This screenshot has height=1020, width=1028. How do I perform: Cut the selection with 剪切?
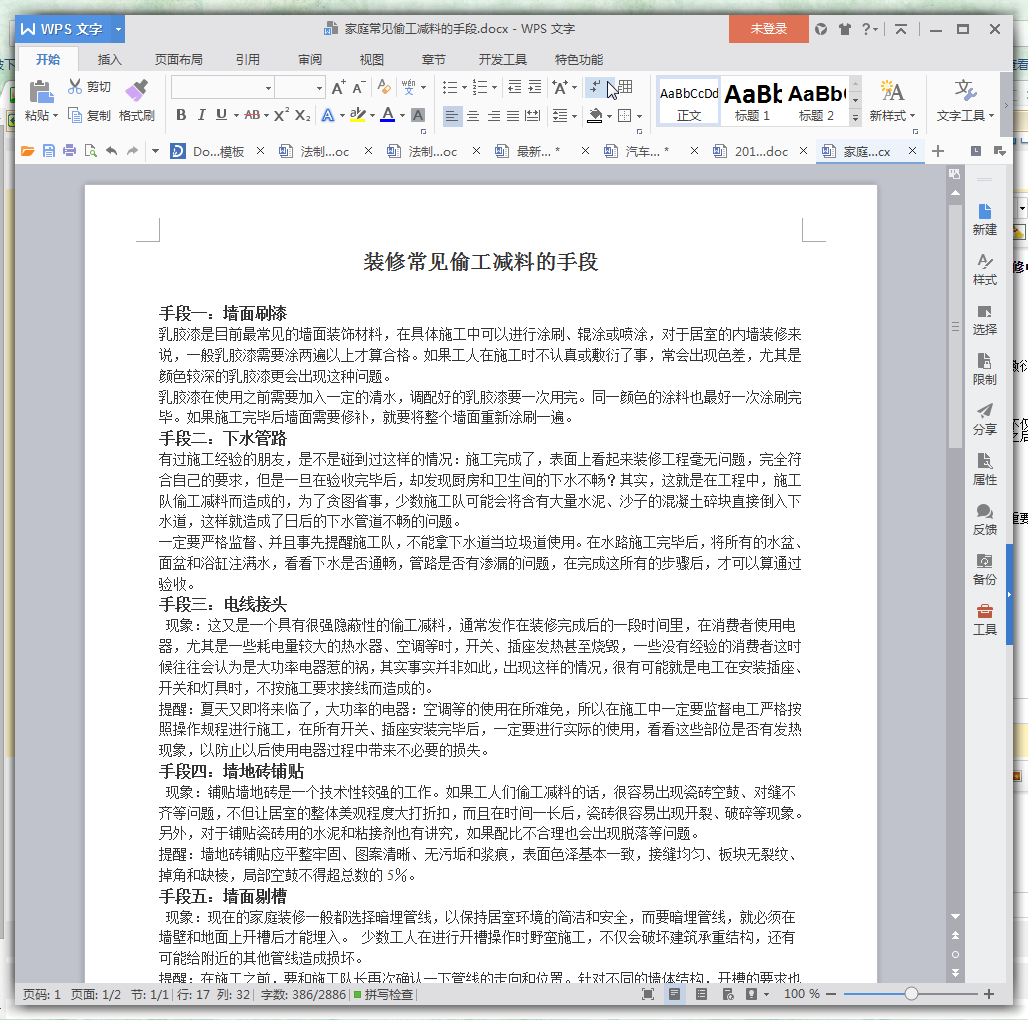90,87
